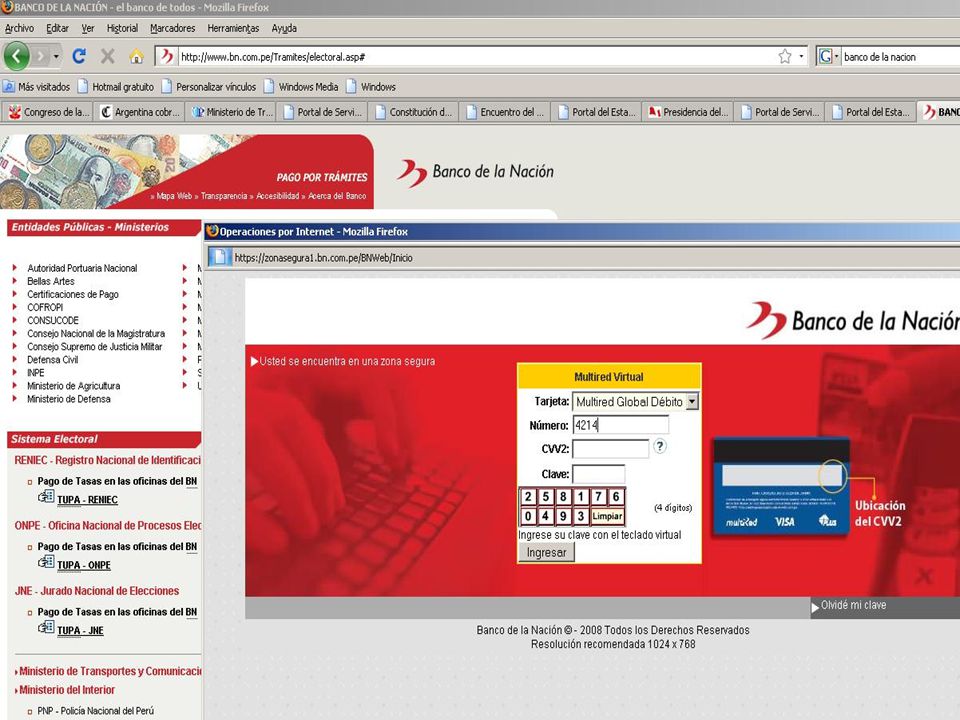Viewport: 960px width, 720px height.
Task: Click the CVV2 help question mark icon
Action: point(659,446)
